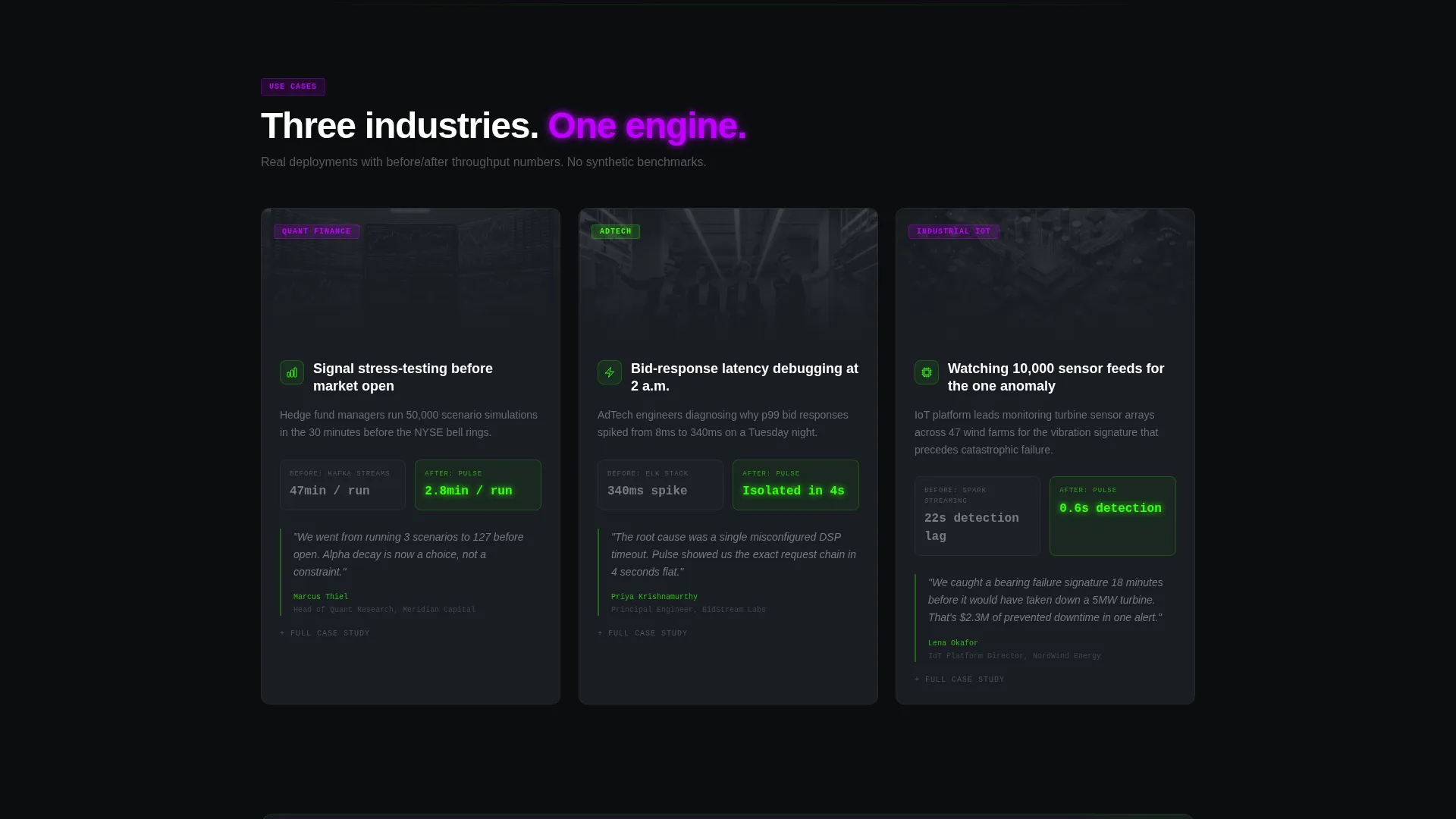
Task: Click the lightning bolt icon beside Bid-response latency
Action: click(x=610, y=372)
